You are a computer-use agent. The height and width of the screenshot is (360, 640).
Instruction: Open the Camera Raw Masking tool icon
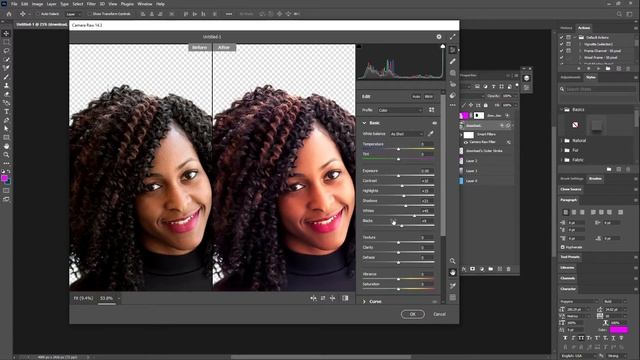pyautogui.click(x=453, y=73)
